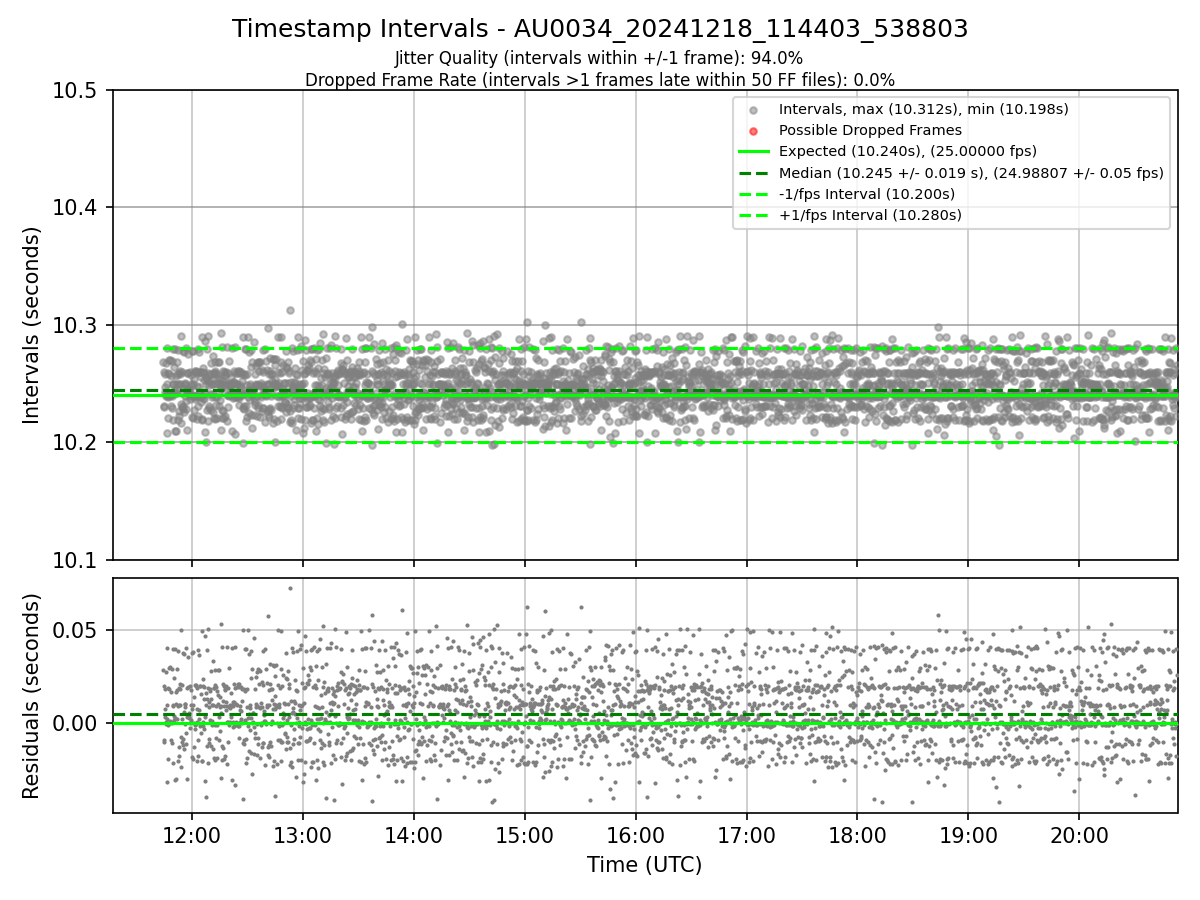Click the 12:00 time tick label
Image resolution: width=1200 pixels, height=900 pixels.
[x=192, y=836]
